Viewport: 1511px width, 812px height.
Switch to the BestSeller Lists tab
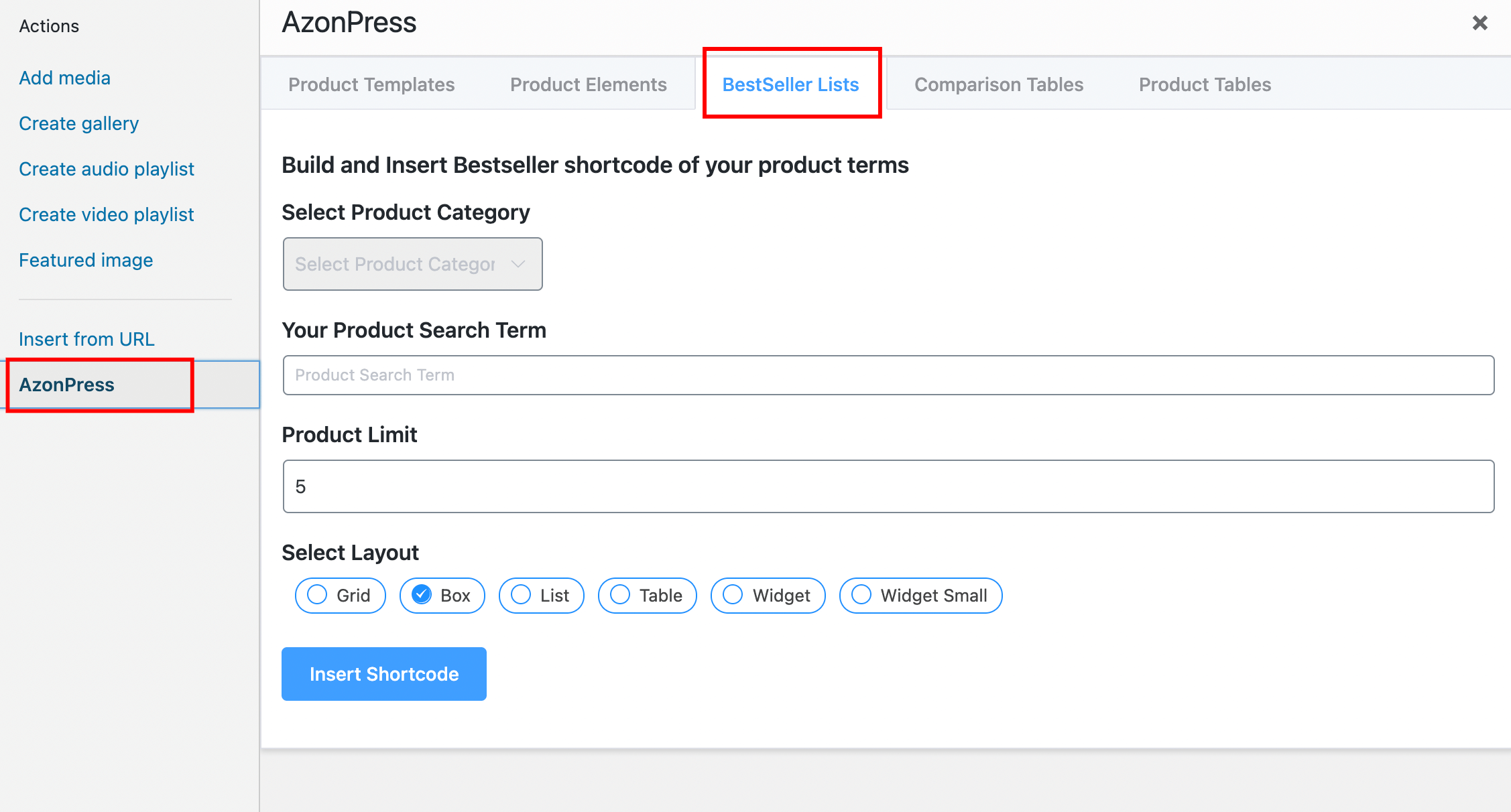pos(790,84)
